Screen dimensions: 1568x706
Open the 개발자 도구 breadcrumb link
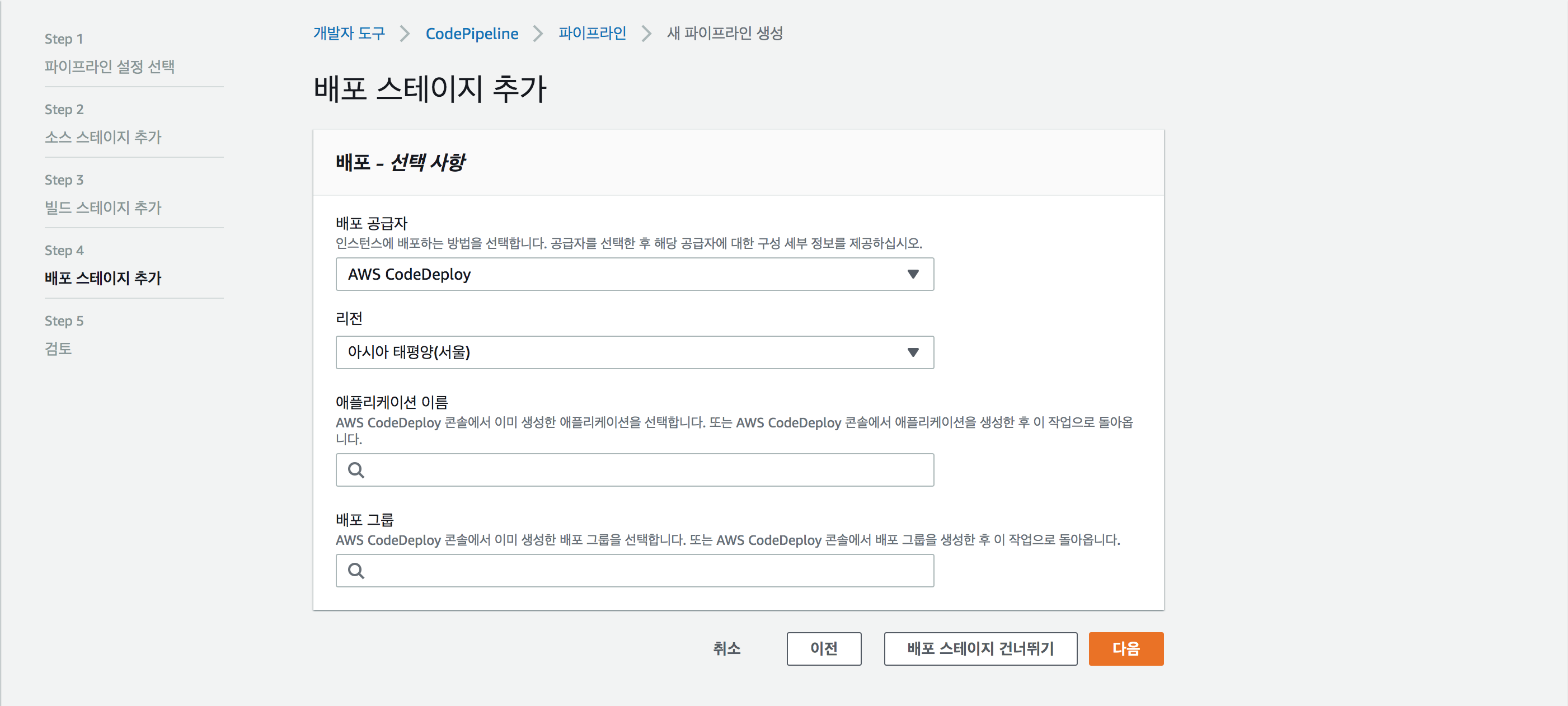(349, 33)
